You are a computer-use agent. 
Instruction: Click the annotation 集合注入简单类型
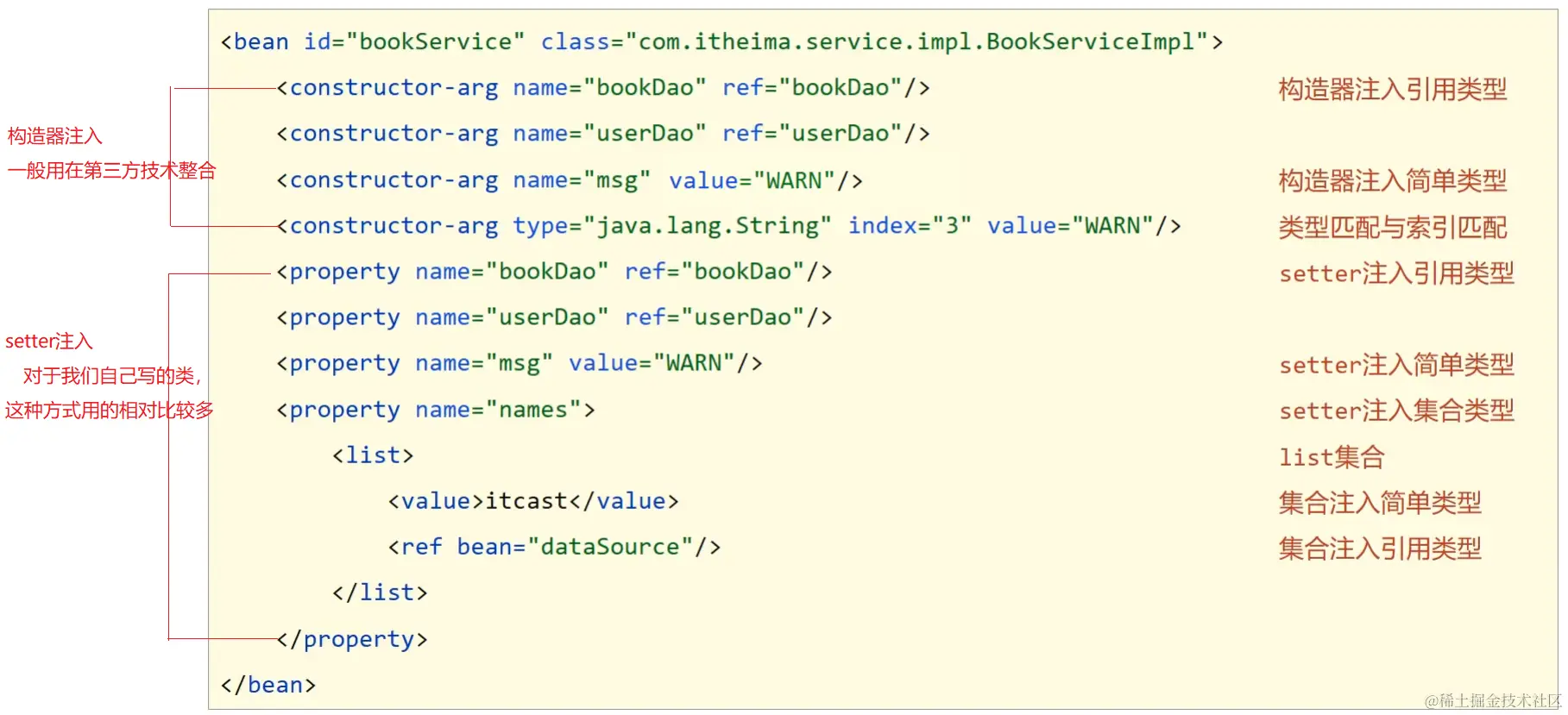coord(1380,503)
